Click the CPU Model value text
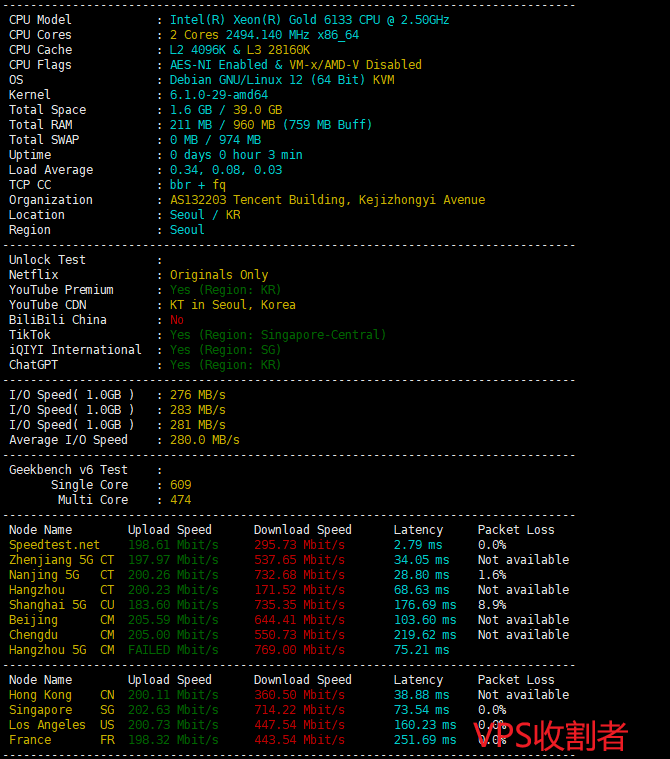Image resolution: width=670 pixels, height=759 pixels. [309, 20]
